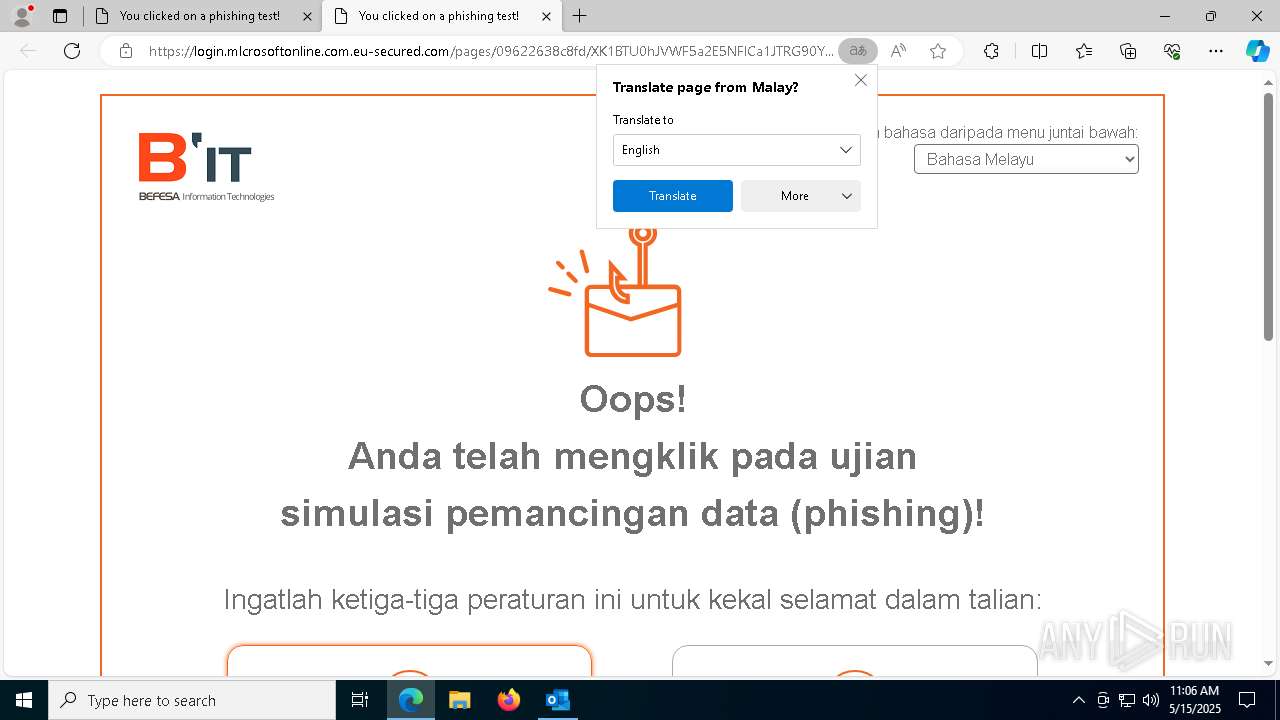1280x720 pixels.
Task: Open the notification center icon
Action: click(x=1247, y=700)
